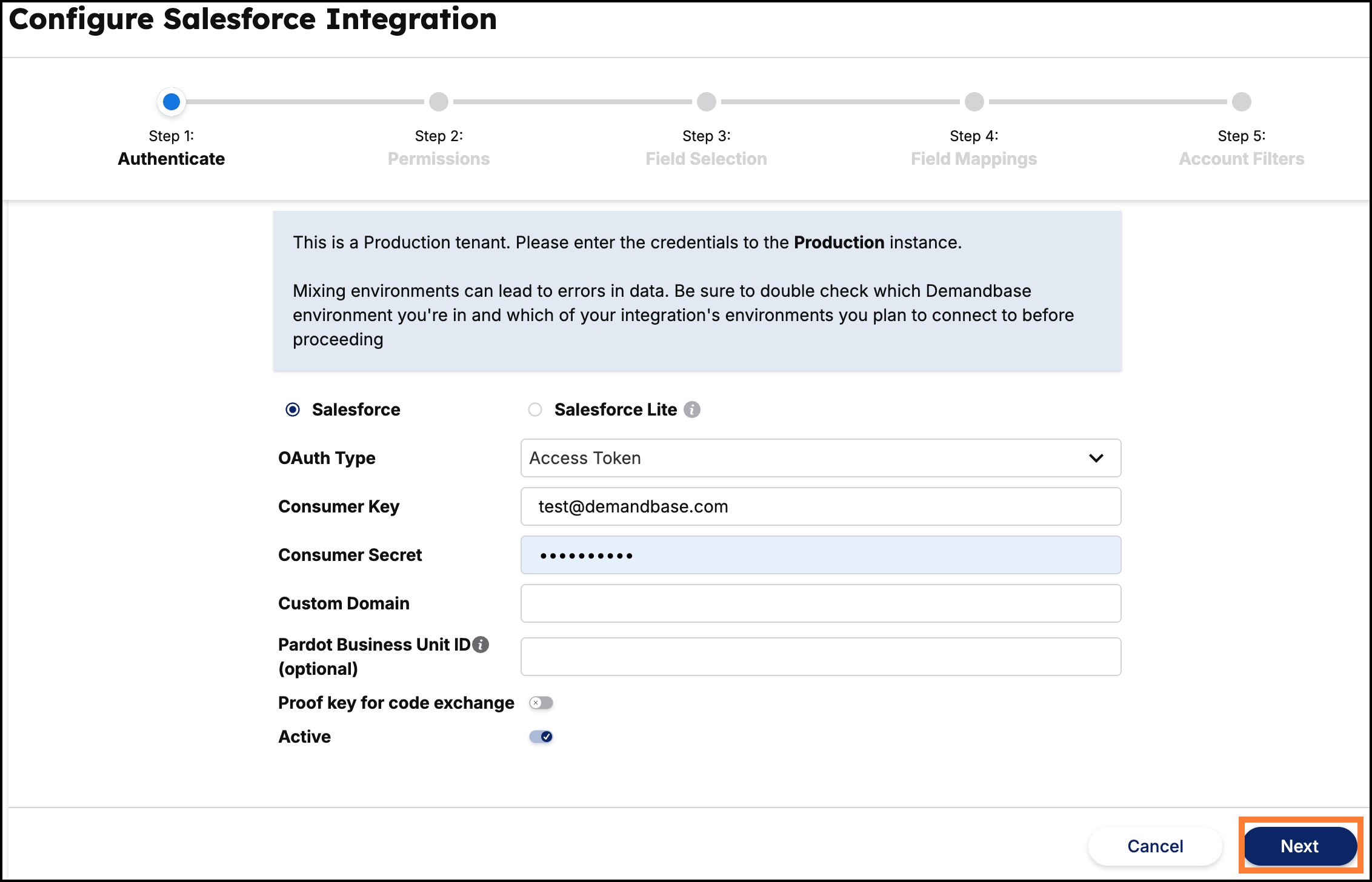Click the Consumer Secret password field
Viewport: 1372px width, 882px height.
click(x=821, y=555)
